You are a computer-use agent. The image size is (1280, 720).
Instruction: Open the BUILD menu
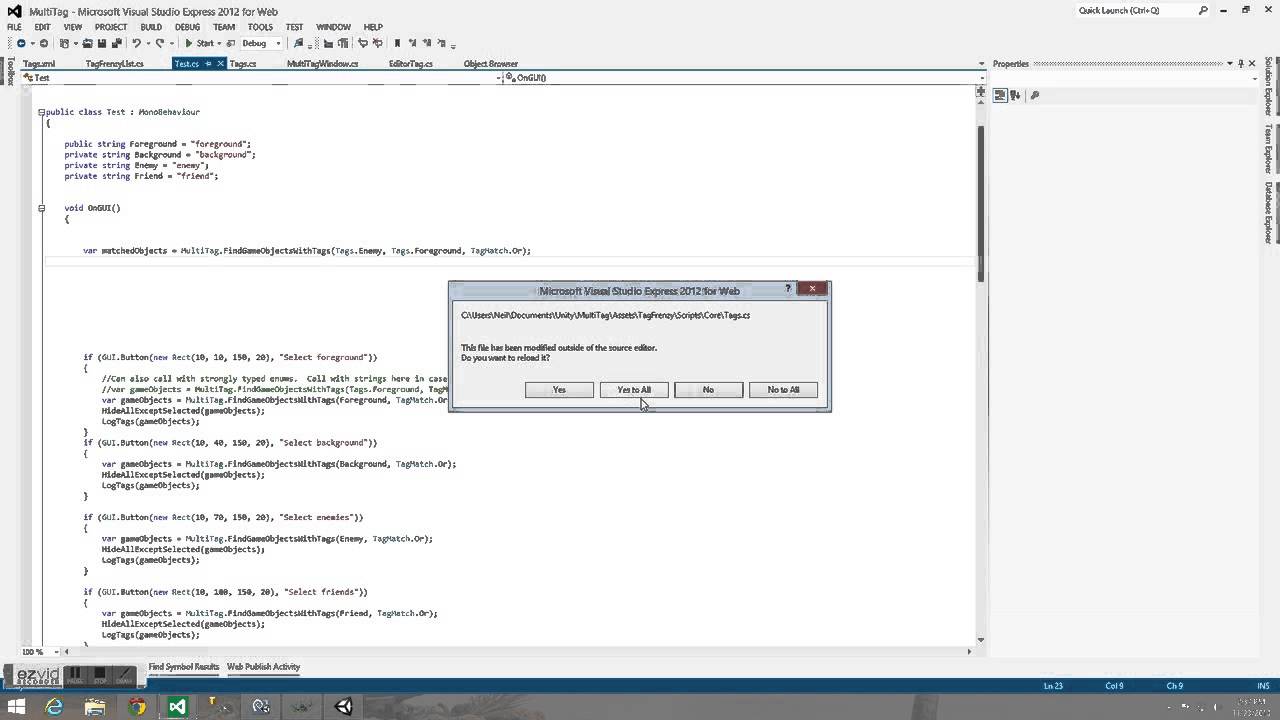(150, 27)
